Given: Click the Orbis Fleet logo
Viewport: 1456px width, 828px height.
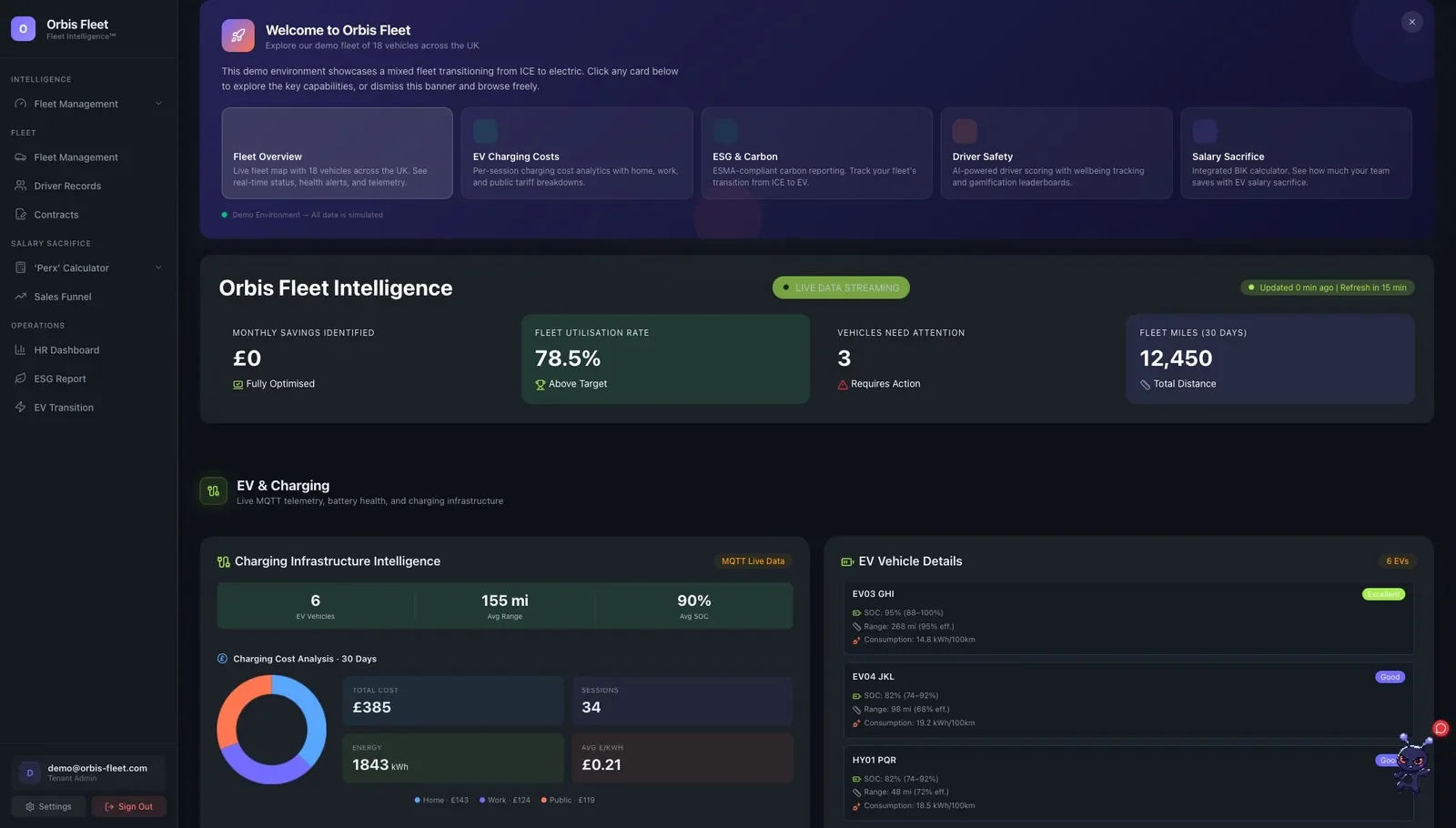Looking at the screenshot, I should pyautogui.click(x=23, y=28).
